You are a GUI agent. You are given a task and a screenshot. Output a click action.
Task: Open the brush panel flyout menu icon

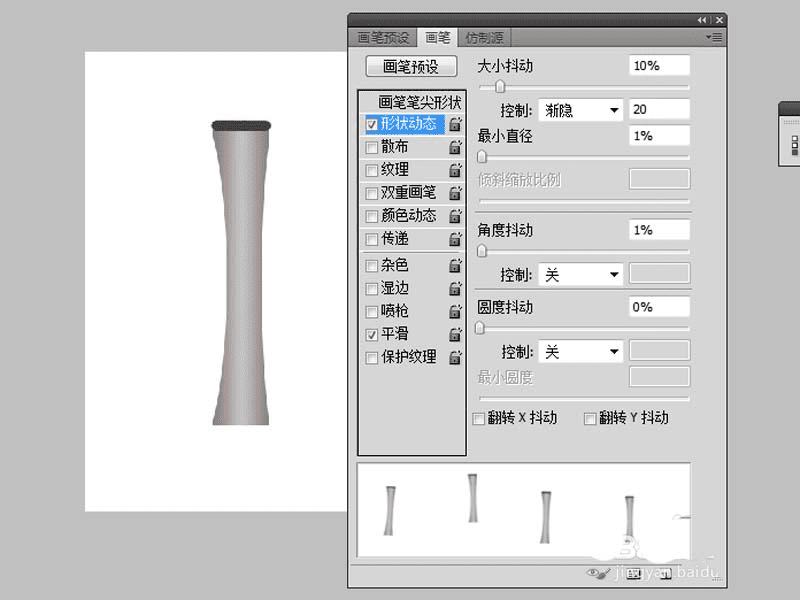pos(714,37)
